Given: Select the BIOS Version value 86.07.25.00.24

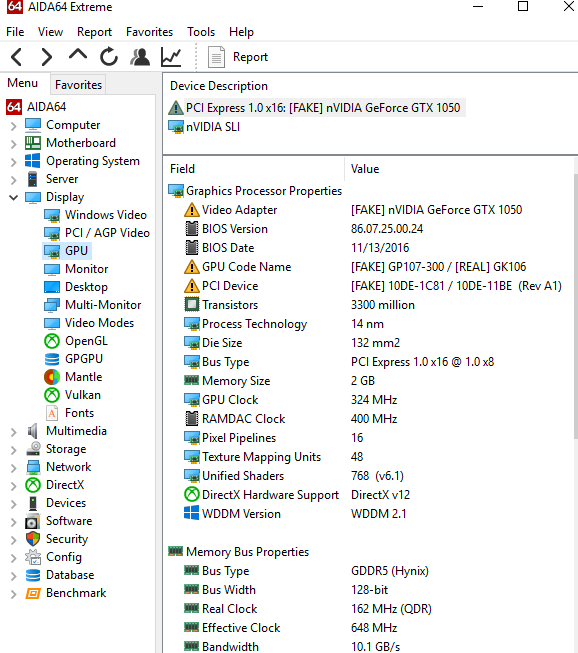Looking at the screenshot, I should pos(387,229).
